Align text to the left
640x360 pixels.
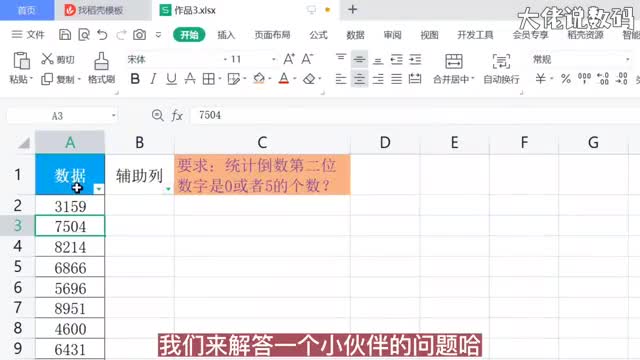(x=341, y=78)
